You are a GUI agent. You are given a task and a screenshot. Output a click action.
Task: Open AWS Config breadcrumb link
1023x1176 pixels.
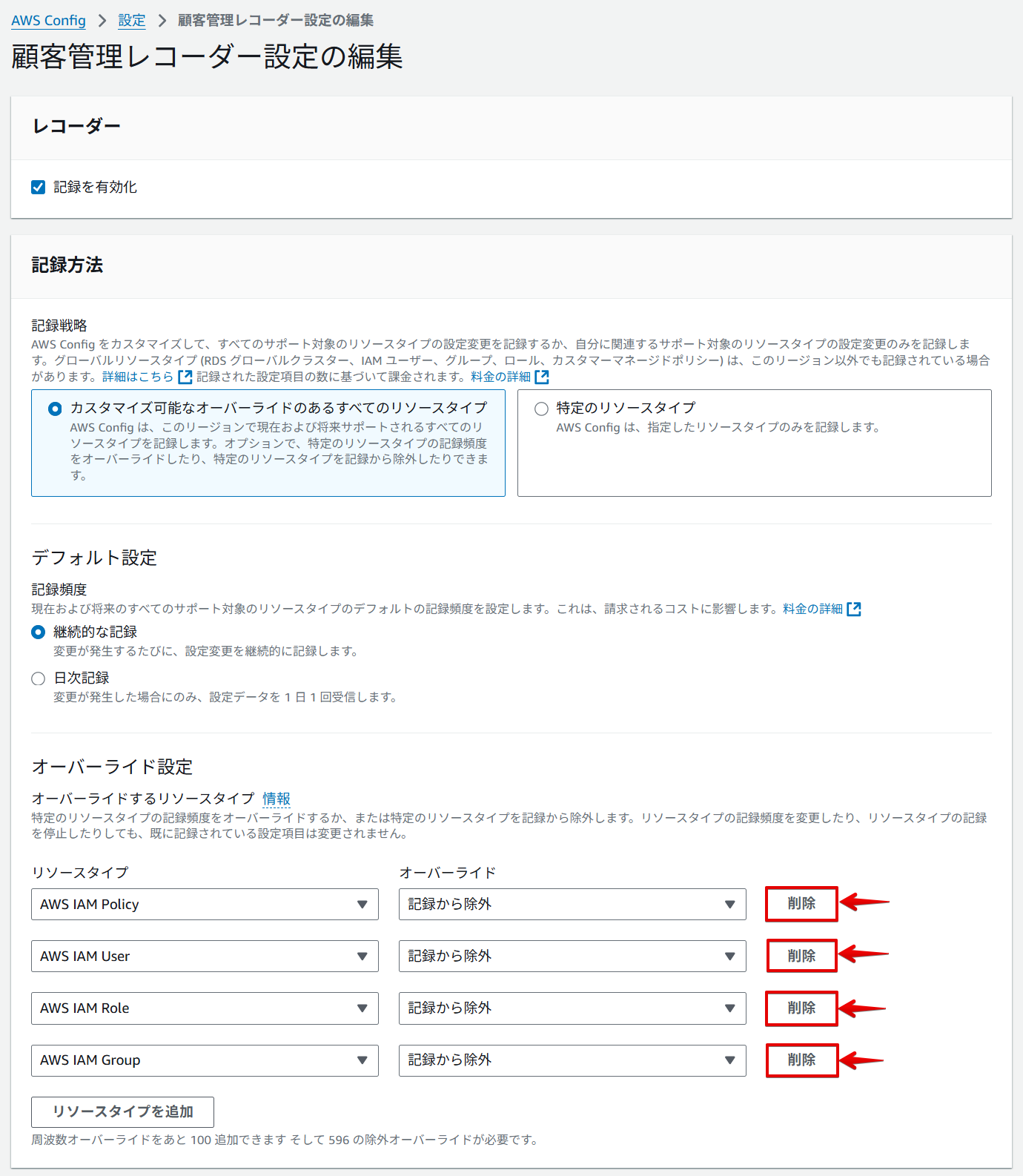click(x=48, y=21)
